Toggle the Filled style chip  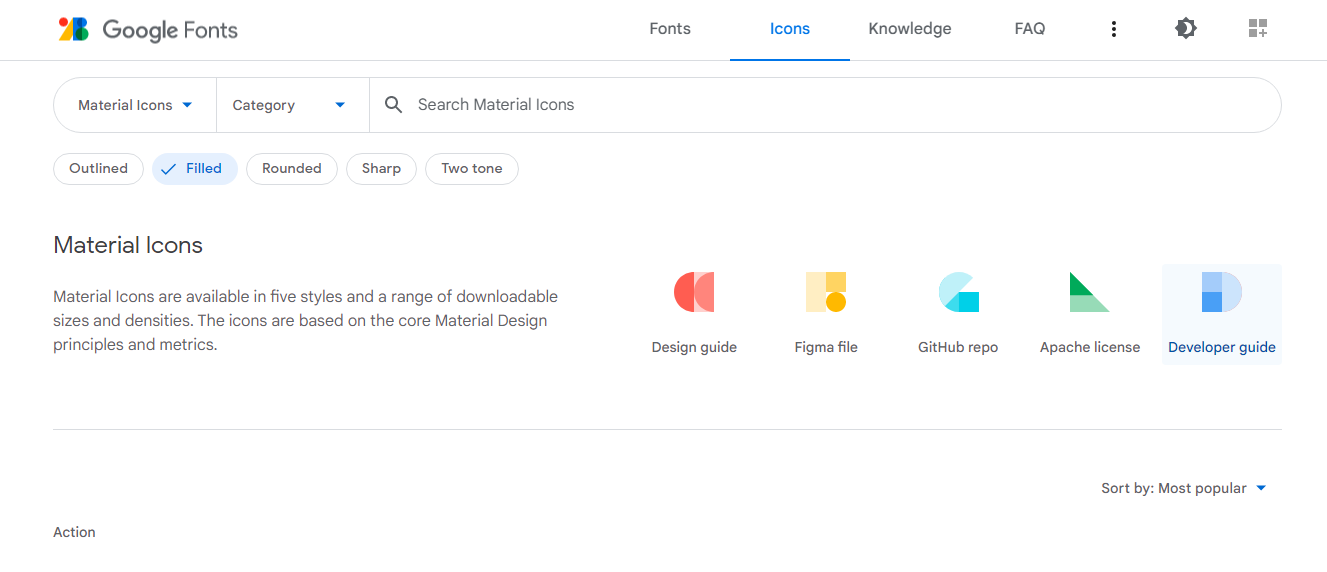(195, 169)
